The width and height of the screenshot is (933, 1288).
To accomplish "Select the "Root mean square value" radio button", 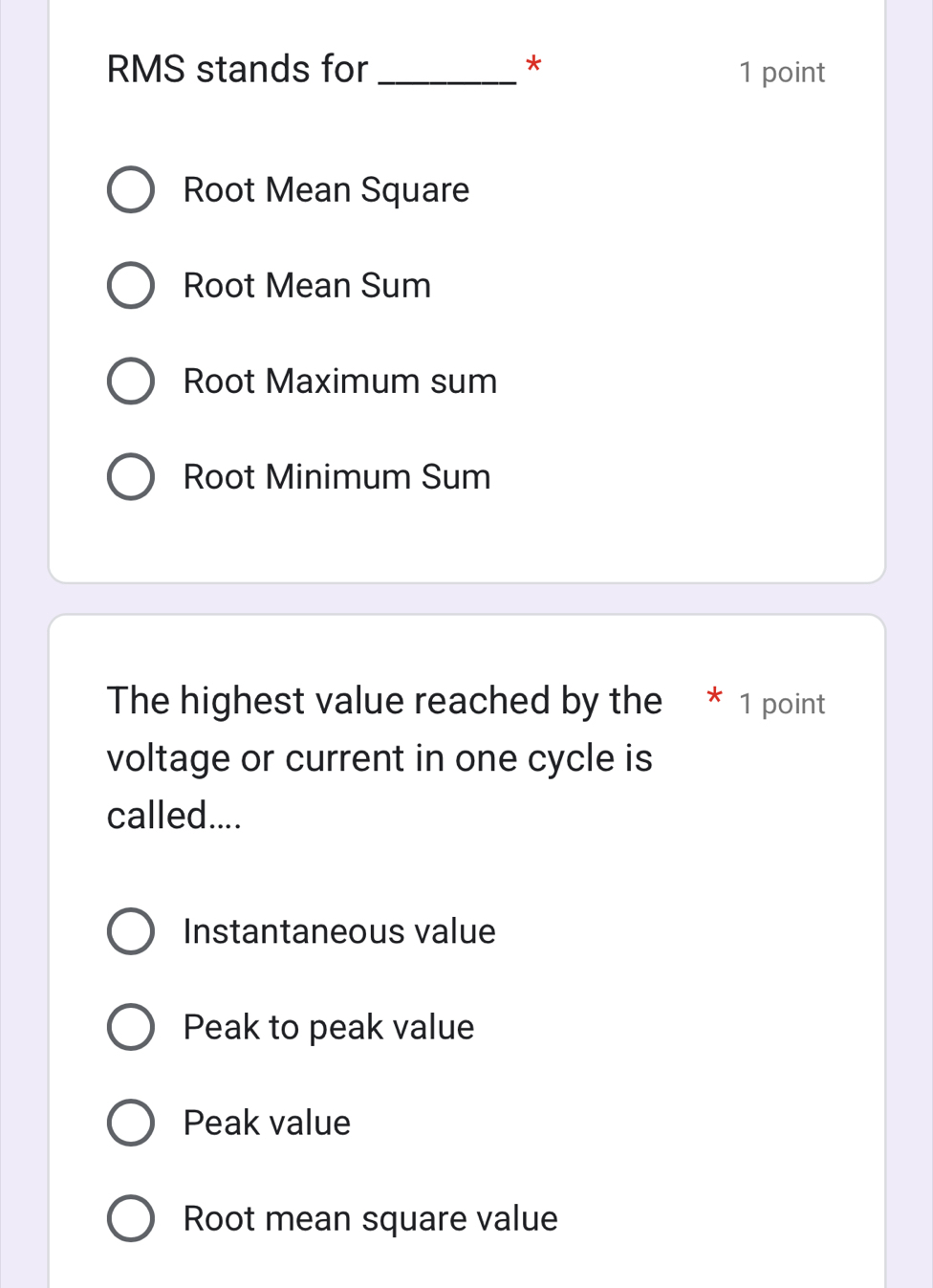I will pos(131,1218).
